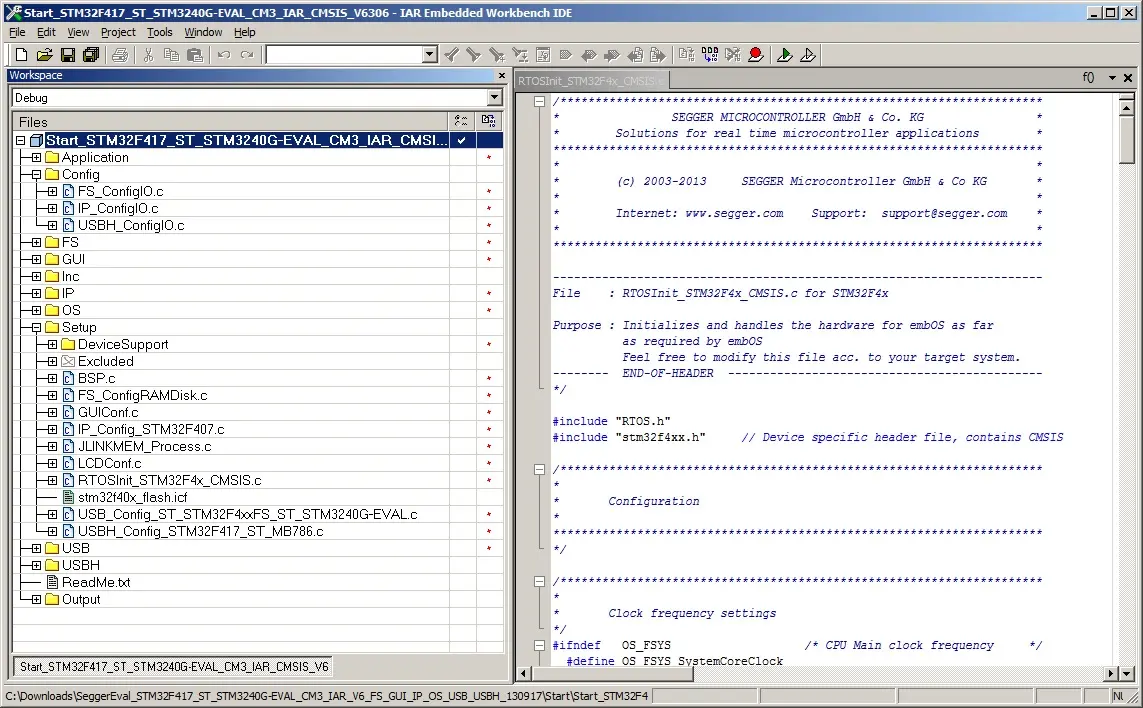
Task: Close the Workspace panel
Action: [502, 76]
